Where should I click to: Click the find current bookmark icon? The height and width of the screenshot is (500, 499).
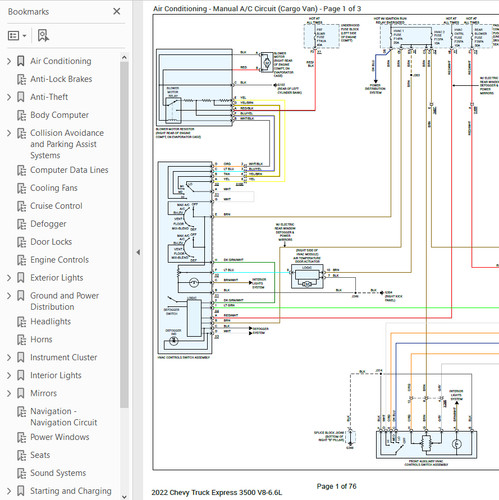click(x=43, y=35)
